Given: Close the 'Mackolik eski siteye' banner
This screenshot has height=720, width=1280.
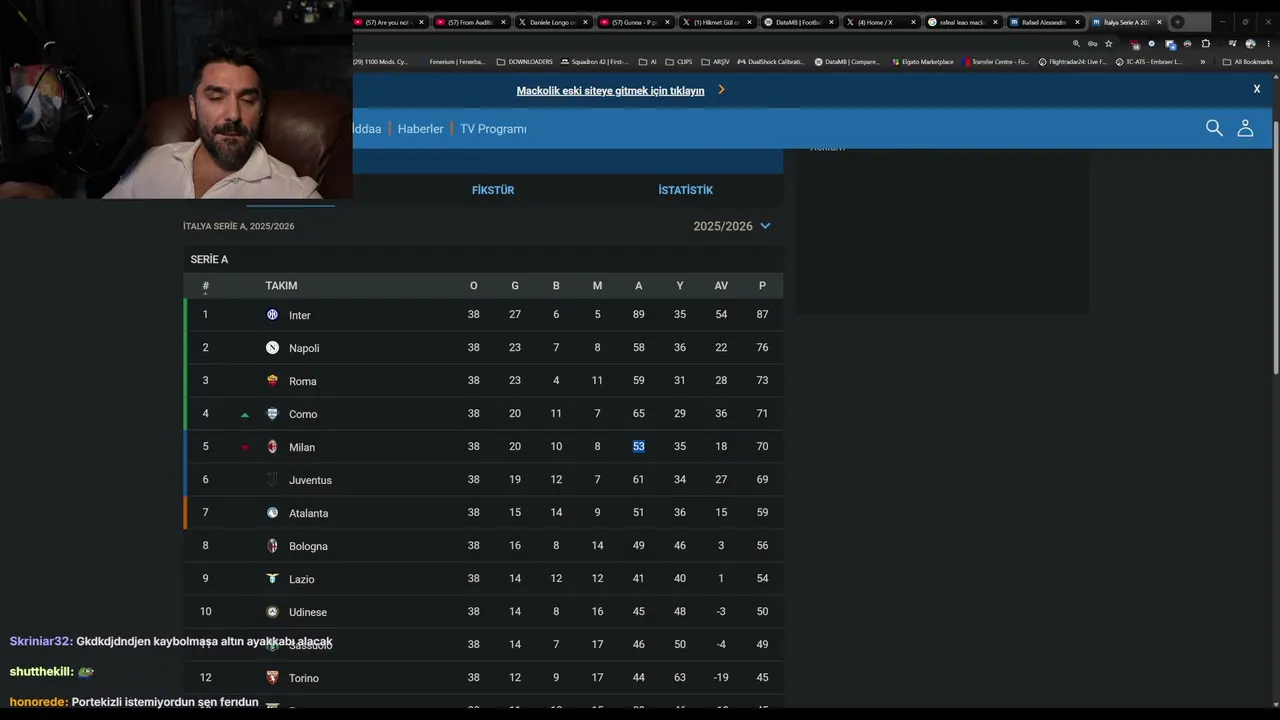Looking at the screenshot, I should pyautogui.click(x=1257, y=89).
